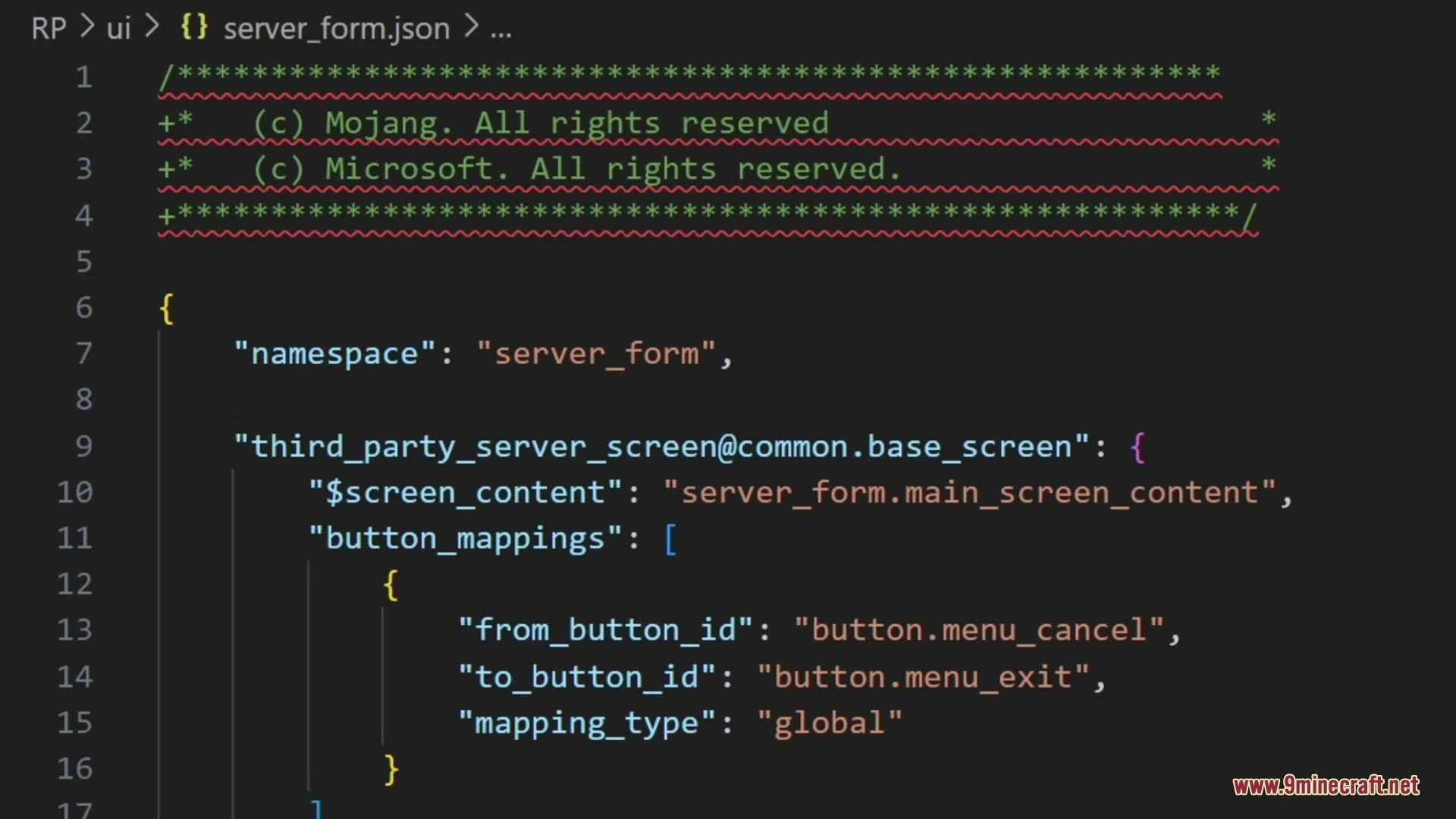Click the "button.menu_exit" value
Screen dimensions: 1456x819
pyautogui.click(x=924, y=677)
